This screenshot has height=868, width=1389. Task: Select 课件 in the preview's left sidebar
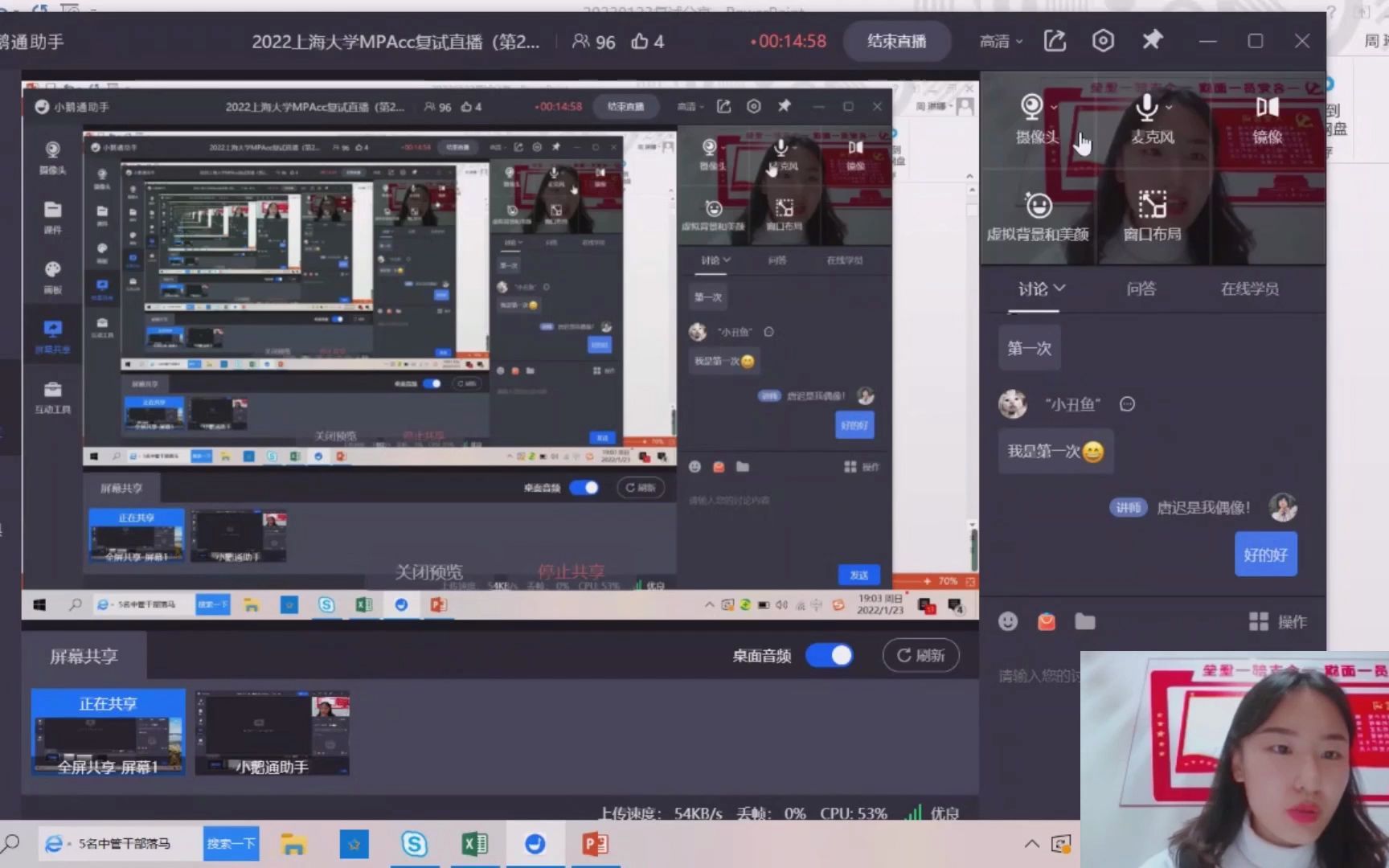coord(52,217)
